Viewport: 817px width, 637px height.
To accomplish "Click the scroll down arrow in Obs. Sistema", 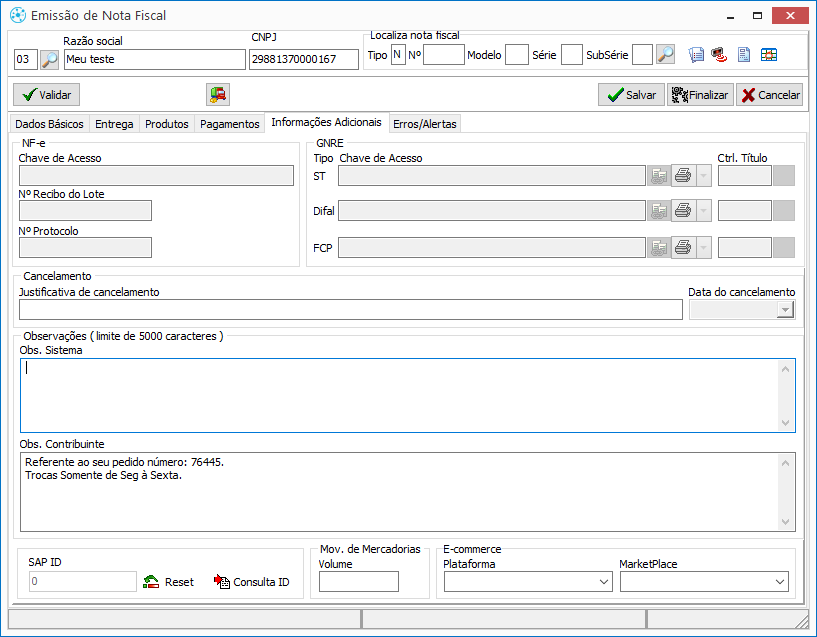I will [x=786, y=423].
